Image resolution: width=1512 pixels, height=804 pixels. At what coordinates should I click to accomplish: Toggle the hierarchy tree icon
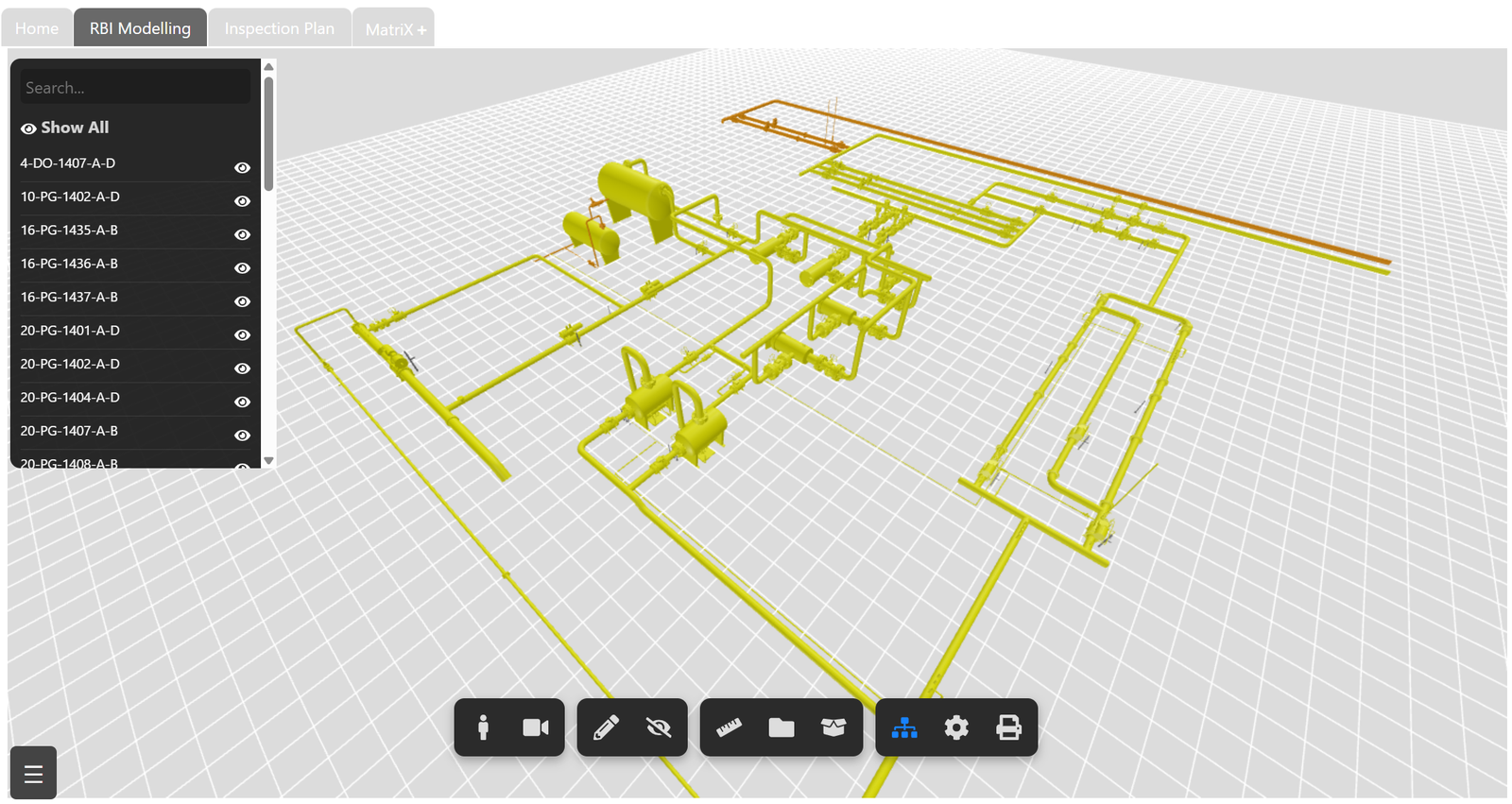click(904, 727)
